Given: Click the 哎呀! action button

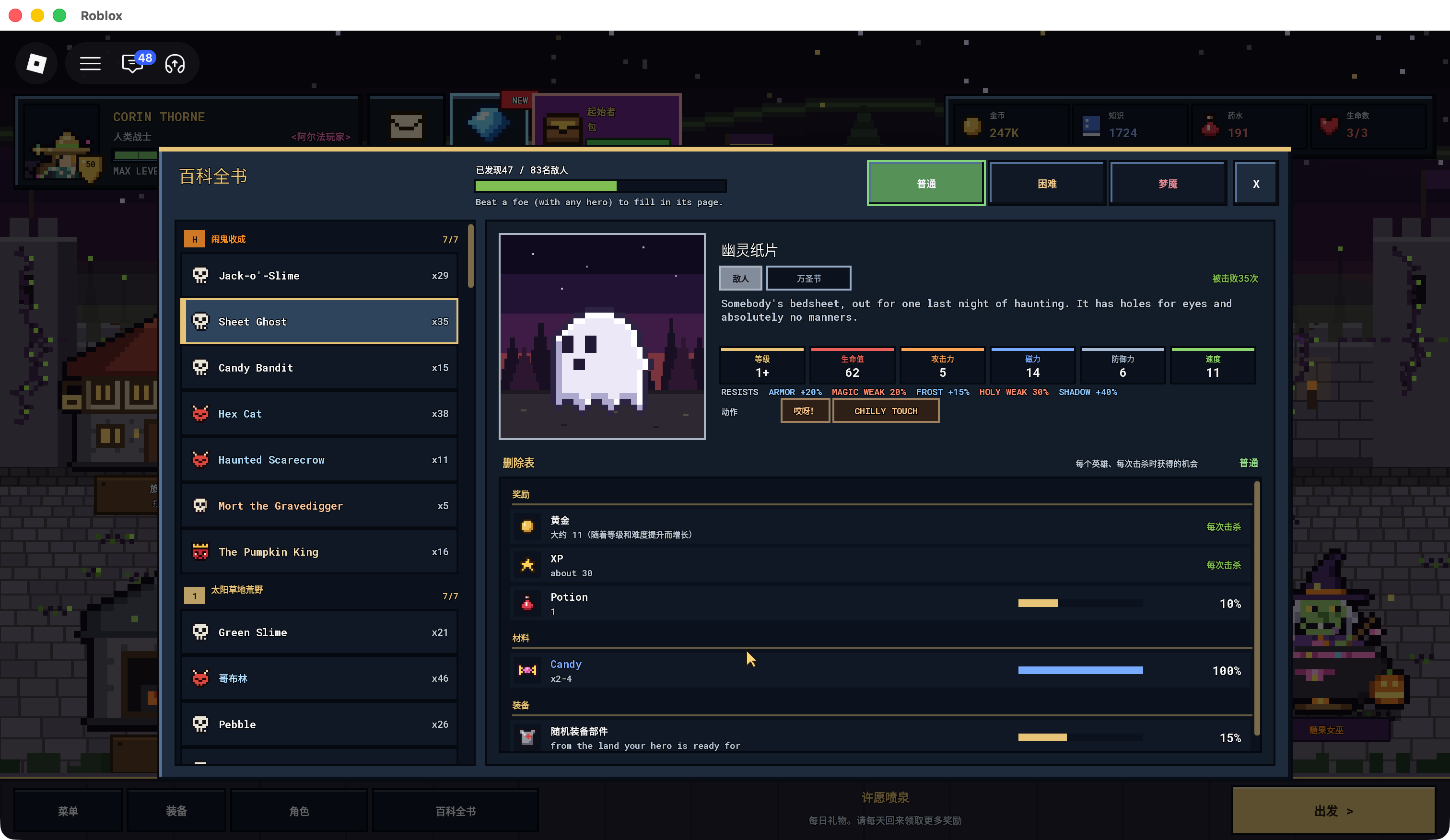Looking at the screenshot, I should click(805, 411).
